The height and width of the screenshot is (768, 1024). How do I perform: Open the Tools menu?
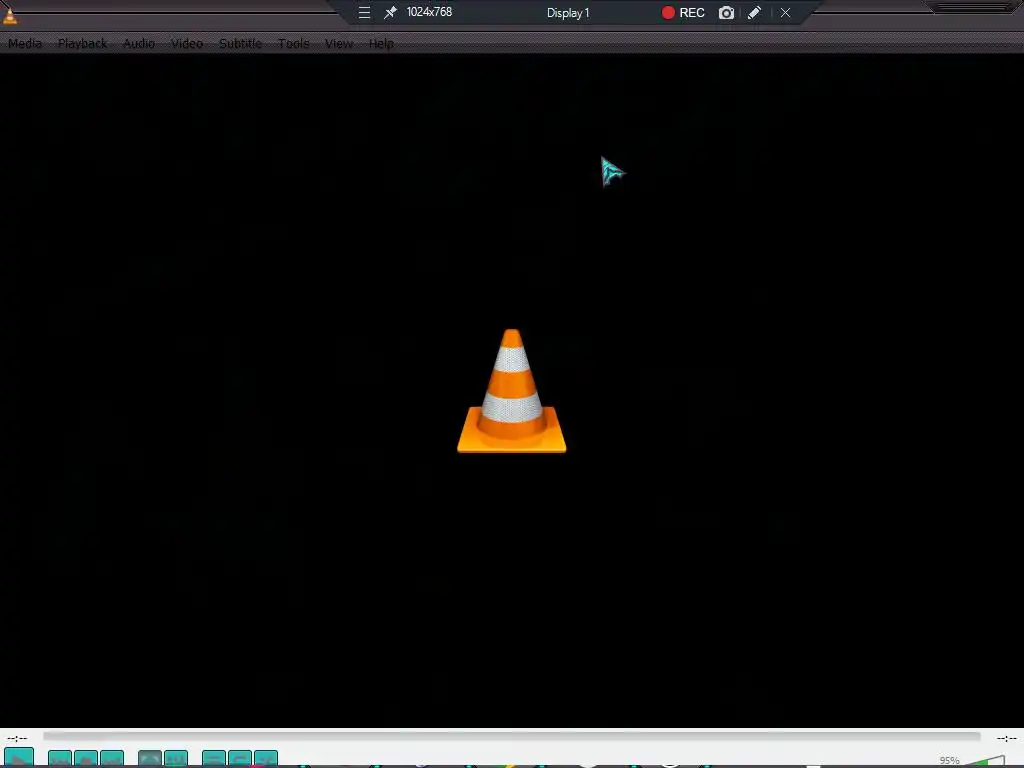293,44
